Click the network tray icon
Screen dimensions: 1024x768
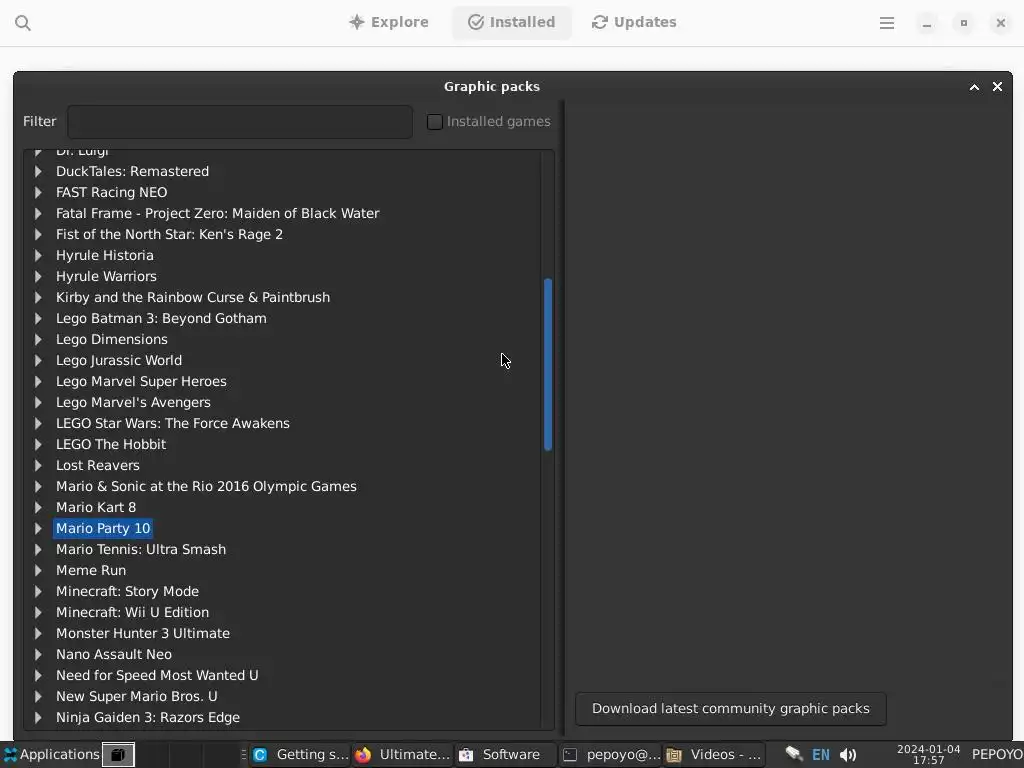coord(793,754)
